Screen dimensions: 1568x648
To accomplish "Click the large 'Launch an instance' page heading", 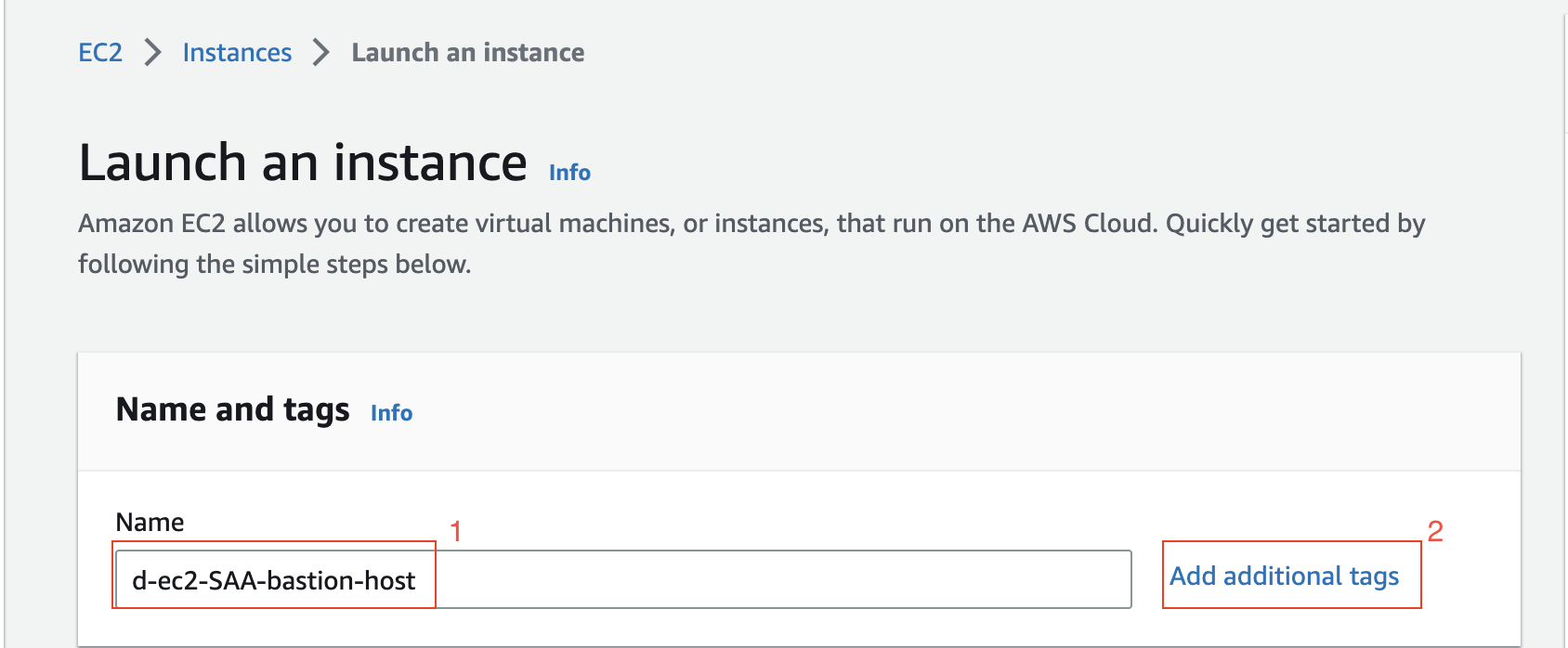I will click(303, 163).
